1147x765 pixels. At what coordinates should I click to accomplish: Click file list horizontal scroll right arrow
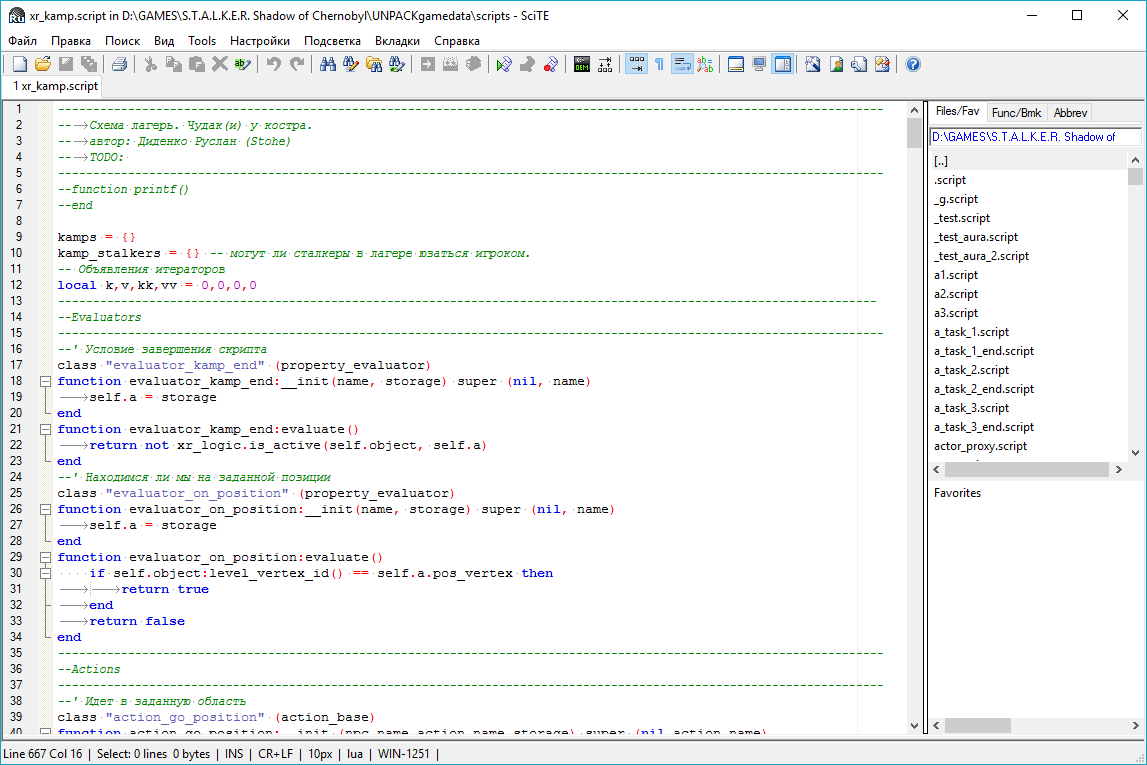(x=1118, y=470)
